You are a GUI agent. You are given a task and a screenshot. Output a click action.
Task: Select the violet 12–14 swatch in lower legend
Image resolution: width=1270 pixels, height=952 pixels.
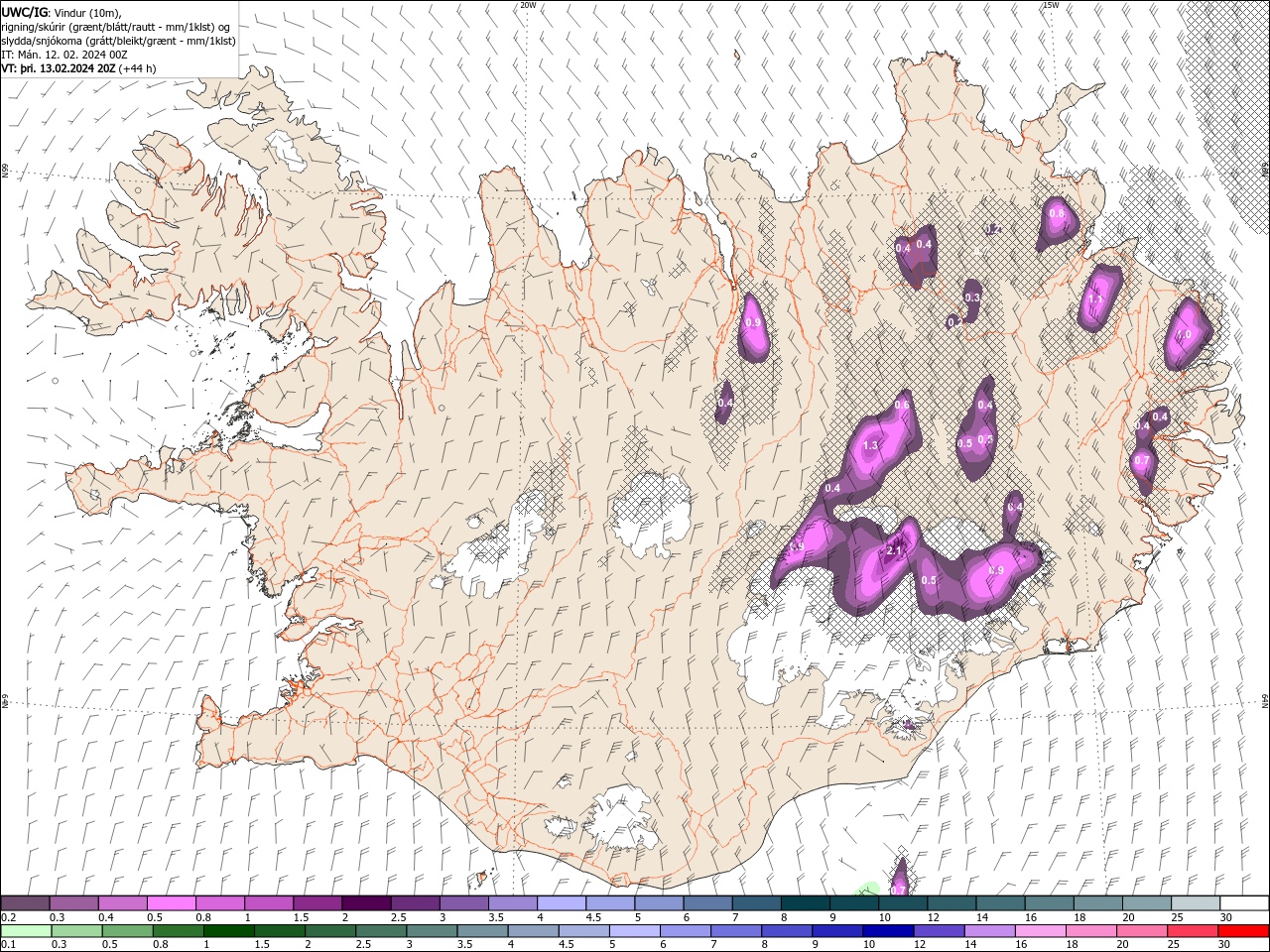(x=938, y=931)
